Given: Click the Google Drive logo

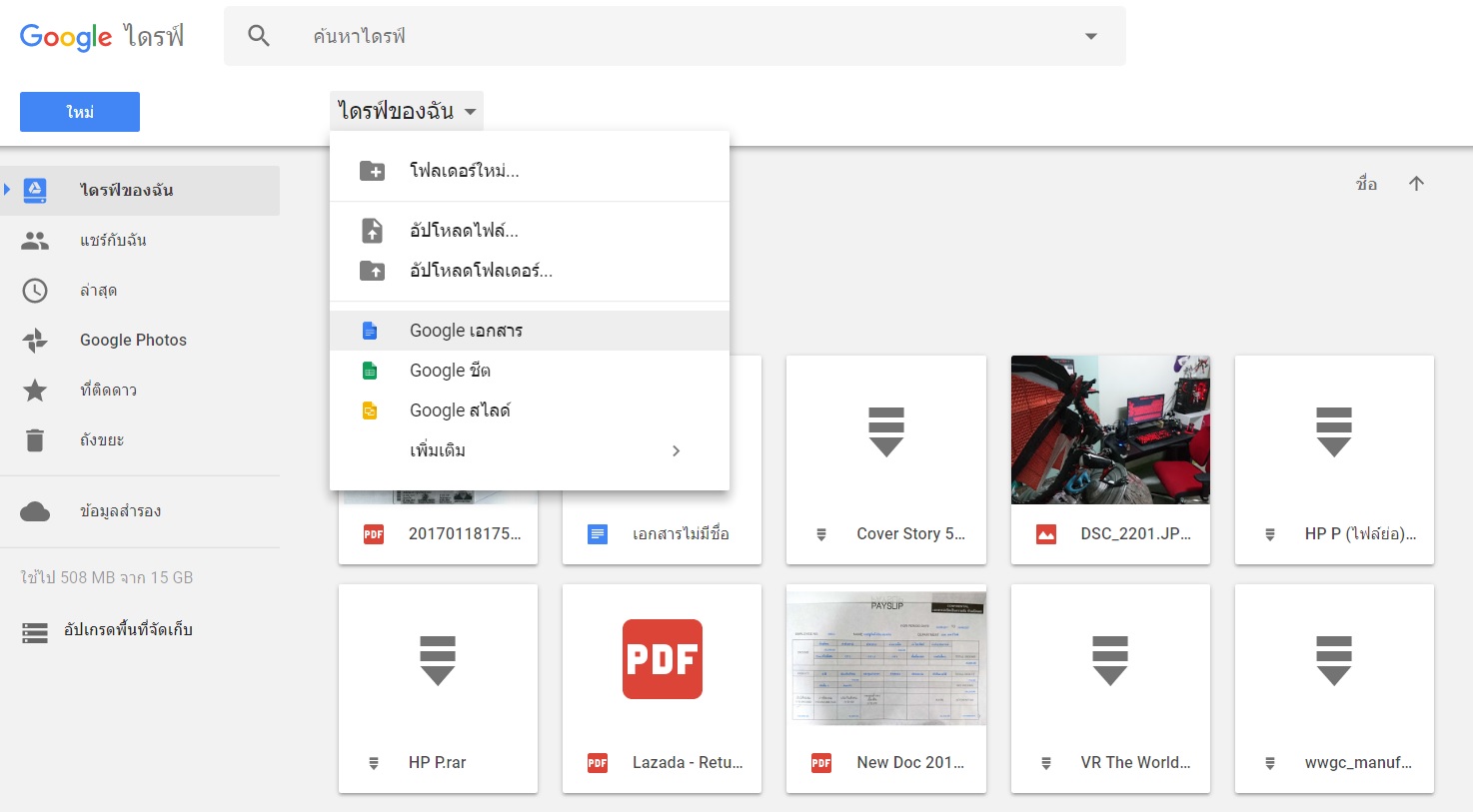Looking at the screenshot, I should coord(101,37).
